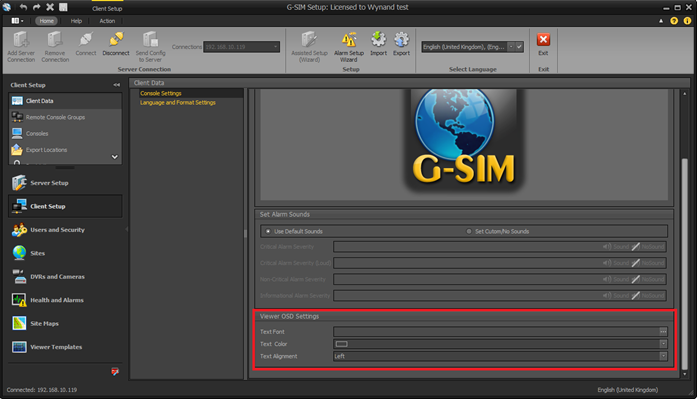
Task: Click the small red flag icon in sidebar footer
Action: pyautogui.click(x=115, y=371)
